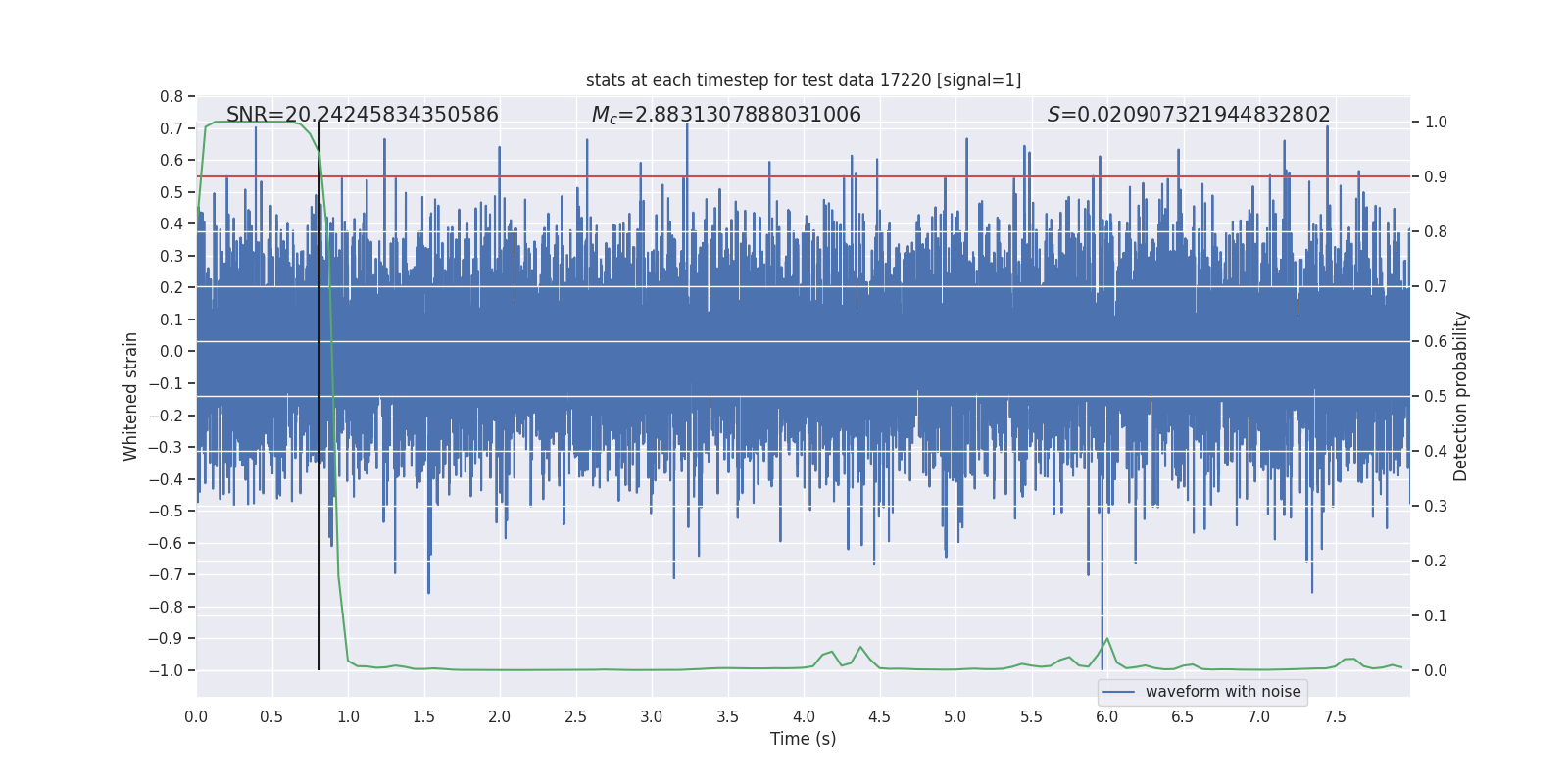The image size is (1568, 784).
Task: Click the 7.5 tick on the Time axis
Action: click(x=1335, y=716)
